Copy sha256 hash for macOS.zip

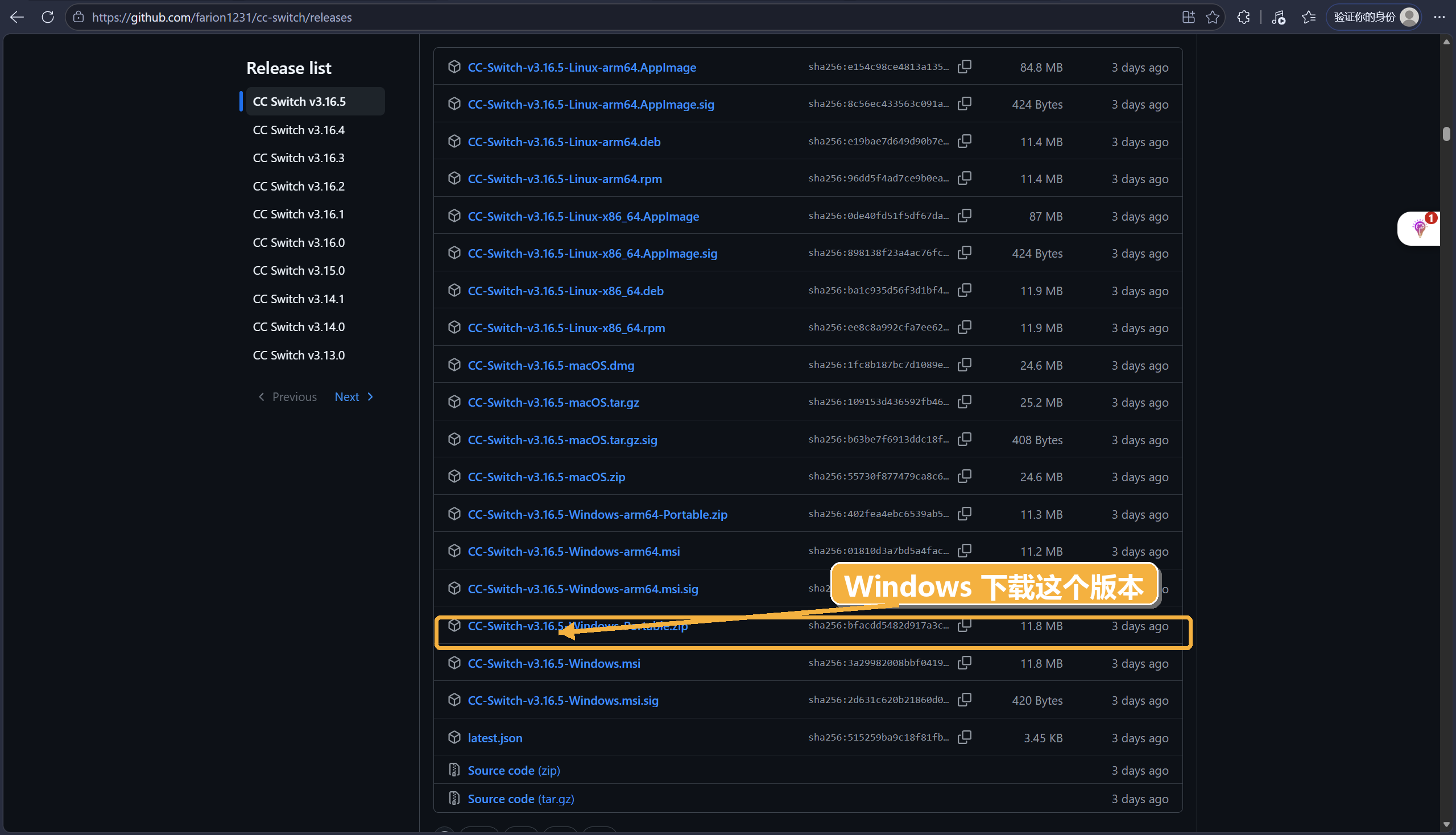pyautogui.click(x=965, y=476)
